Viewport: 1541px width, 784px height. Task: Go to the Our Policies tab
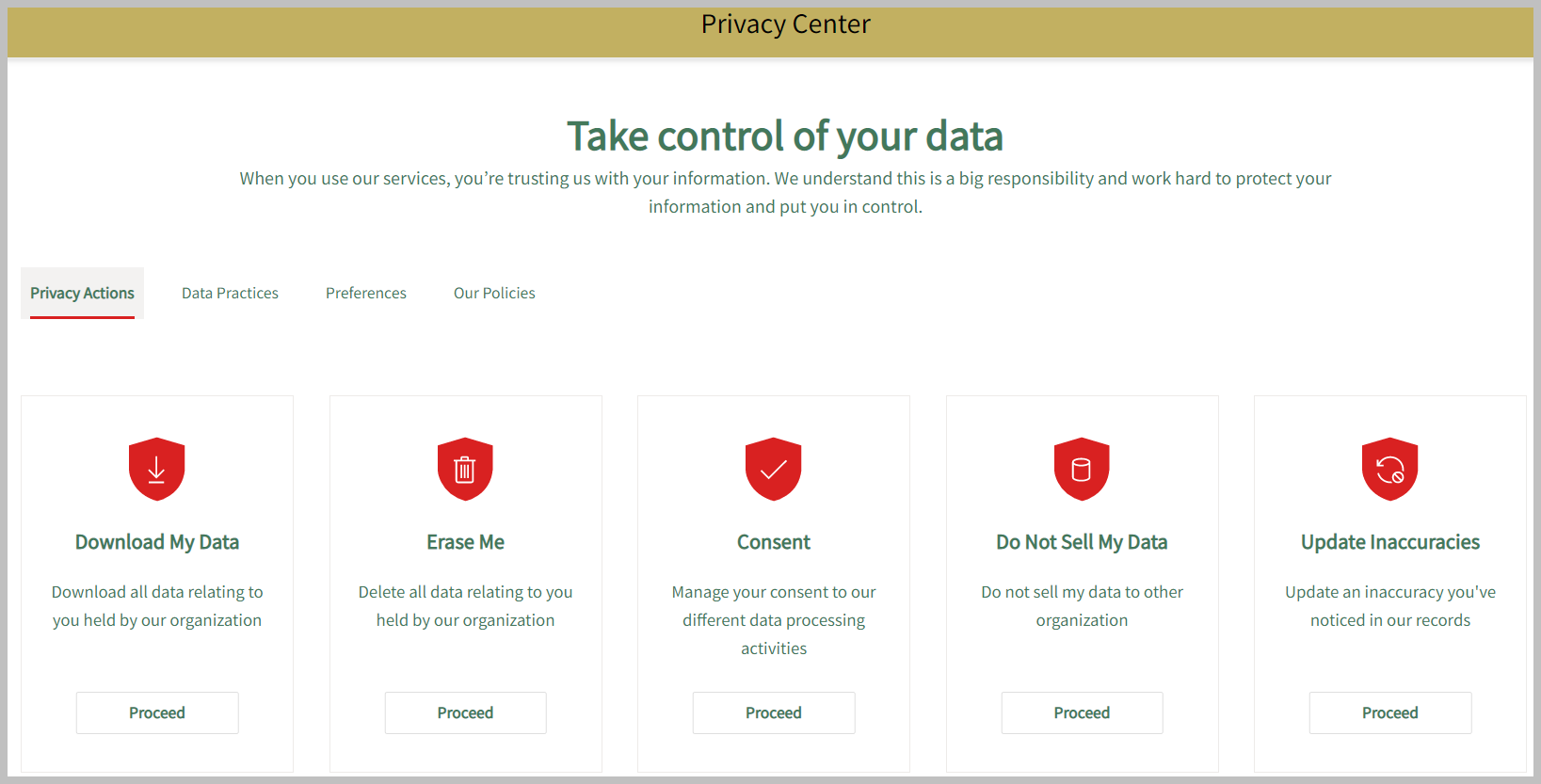point(494,294)
